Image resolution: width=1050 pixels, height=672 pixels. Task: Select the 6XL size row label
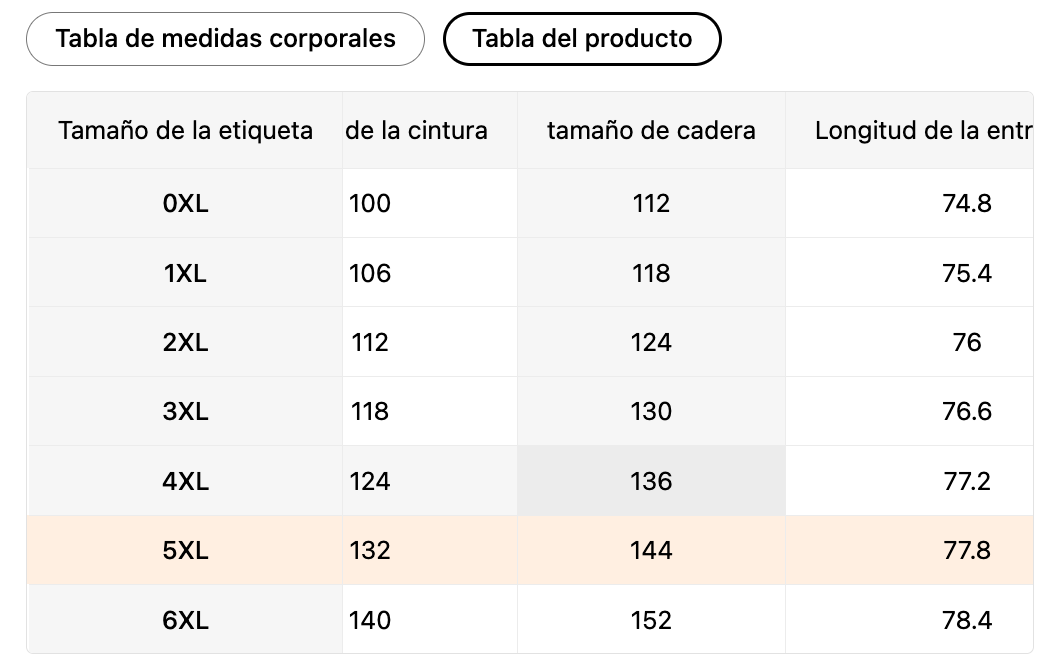click(x=185, y=620)
